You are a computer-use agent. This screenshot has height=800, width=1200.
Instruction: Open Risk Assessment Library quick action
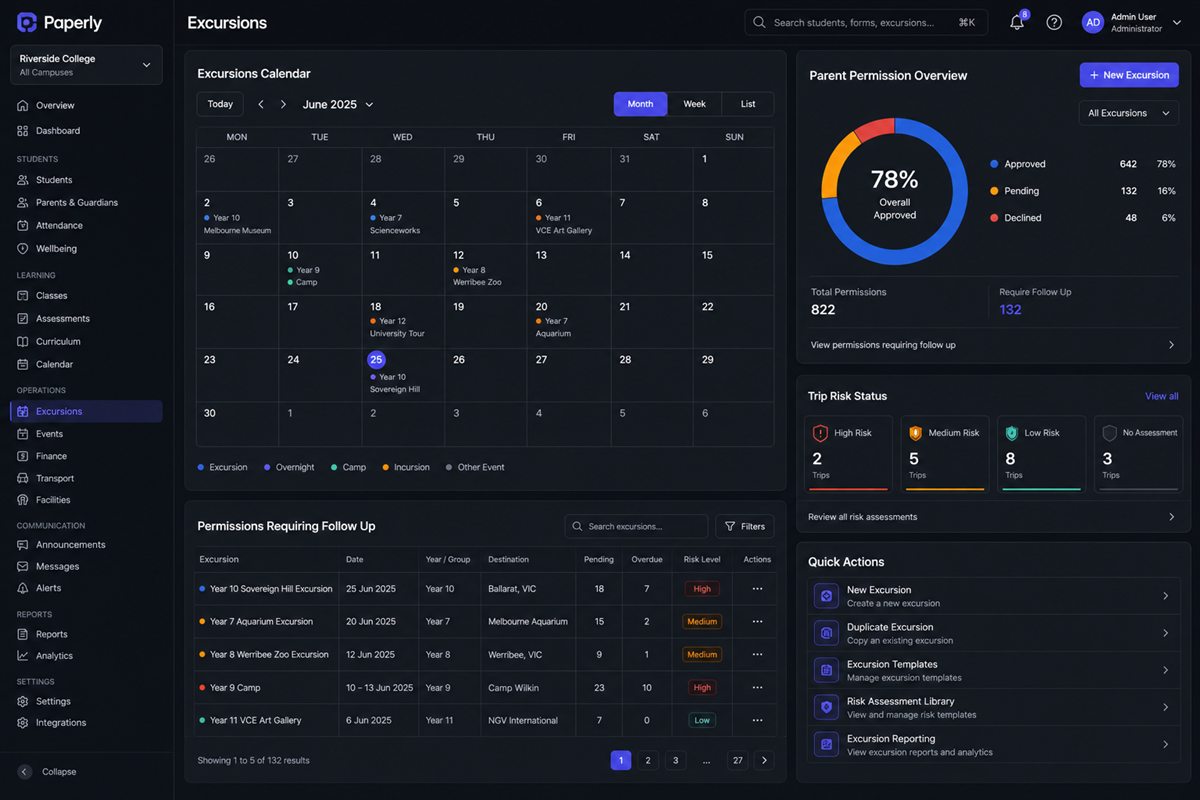pos(992,707)
